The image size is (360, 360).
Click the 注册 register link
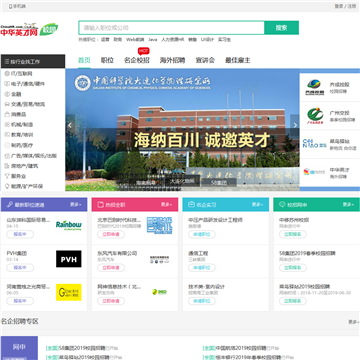(x=352, y=6)
